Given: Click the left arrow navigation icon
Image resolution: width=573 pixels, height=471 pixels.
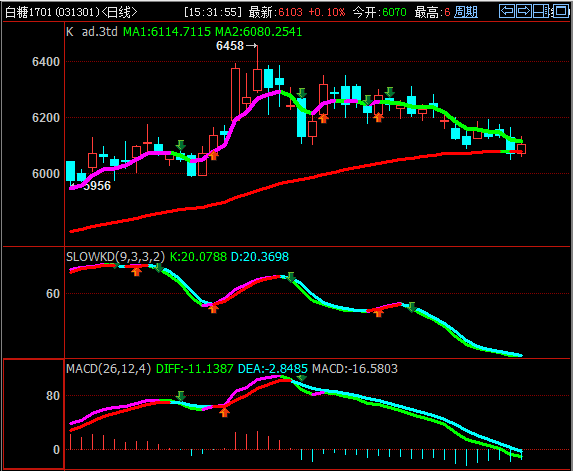Looking at the screenshot, I should point(507,11).
